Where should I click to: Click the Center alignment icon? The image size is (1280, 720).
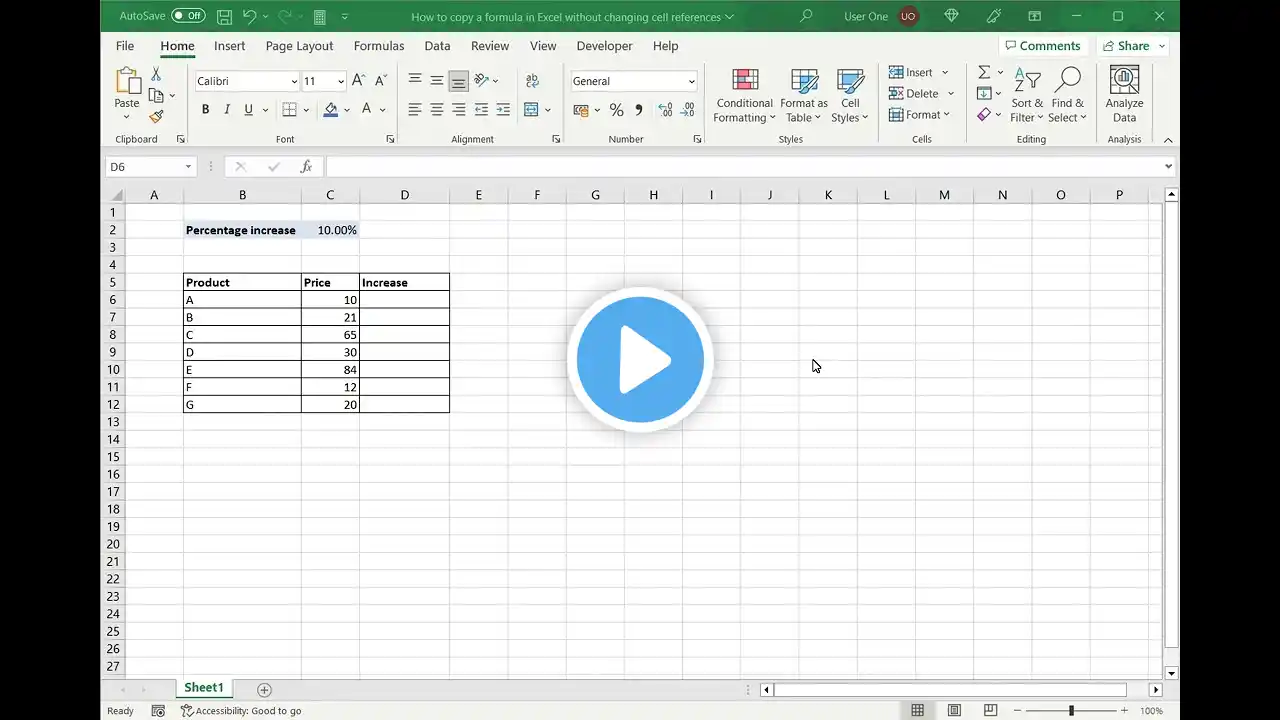click(436, 110)
